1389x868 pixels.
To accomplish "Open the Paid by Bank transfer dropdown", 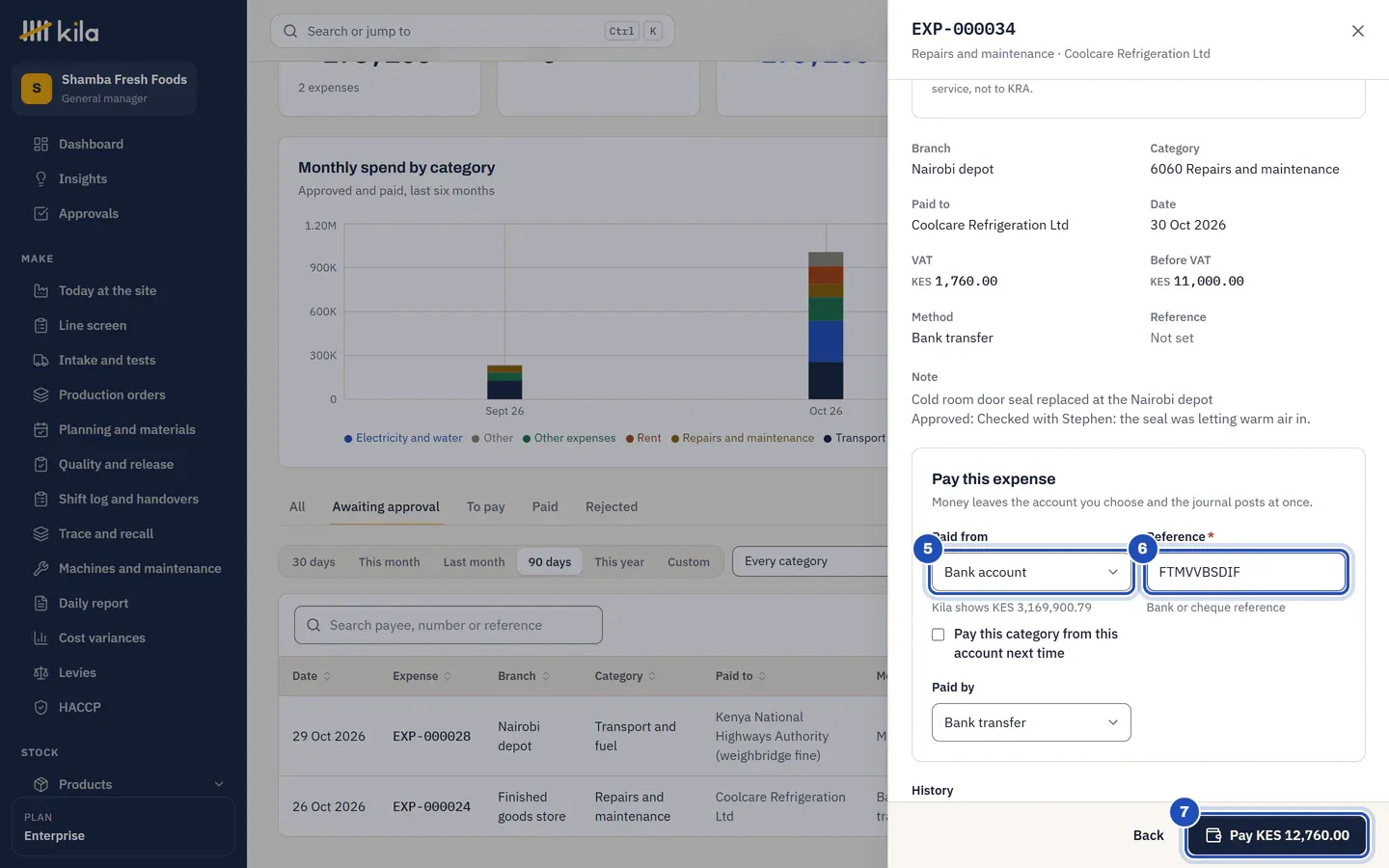I will point(1031,722).
